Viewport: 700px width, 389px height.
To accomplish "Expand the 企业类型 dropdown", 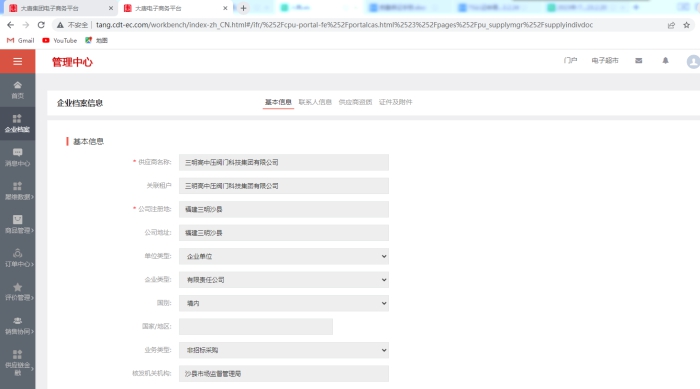I will 284,280.
